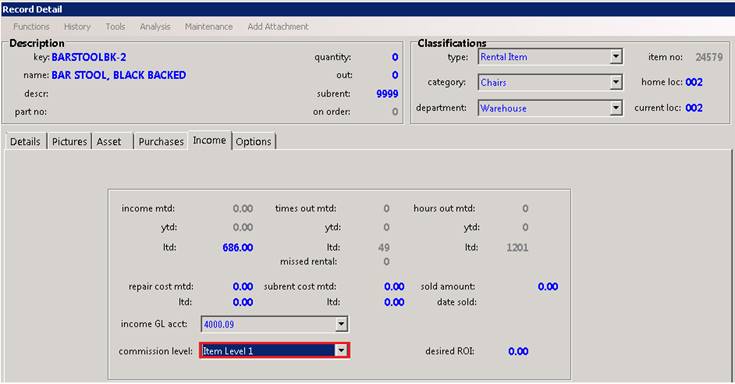This screenshot has width=735, height=384.
Task: Click the income ltd value 686.00
Action: pyautogui.click(x=238, y=248)
